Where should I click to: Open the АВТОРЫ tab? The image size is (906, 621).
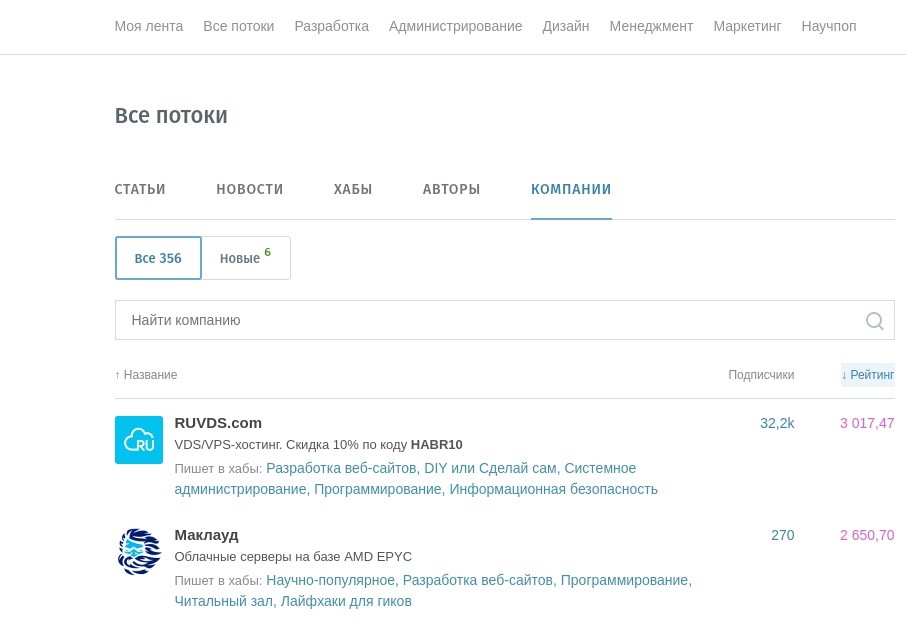coord(451,189)
